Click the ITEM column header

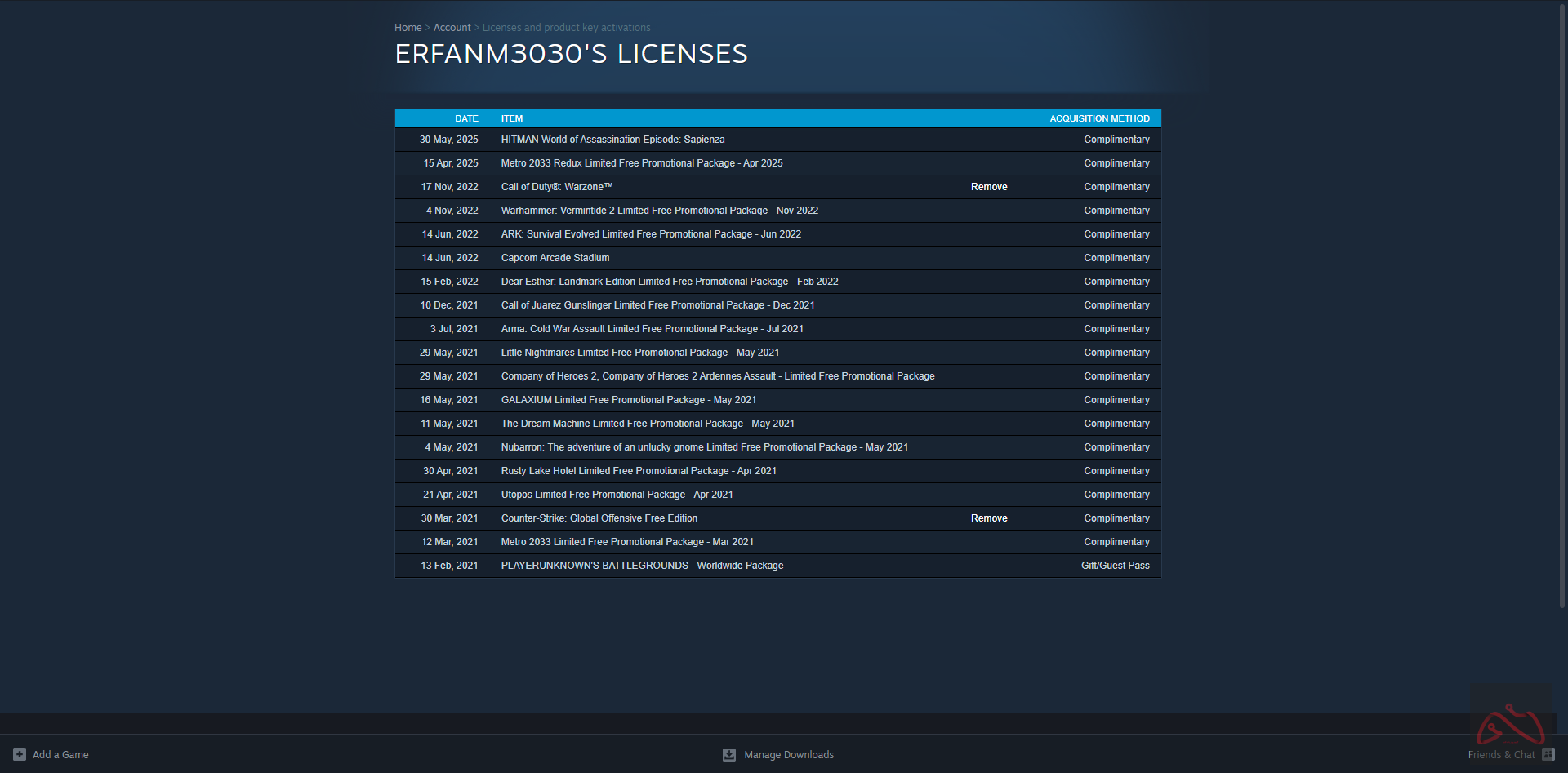[512, 118]
